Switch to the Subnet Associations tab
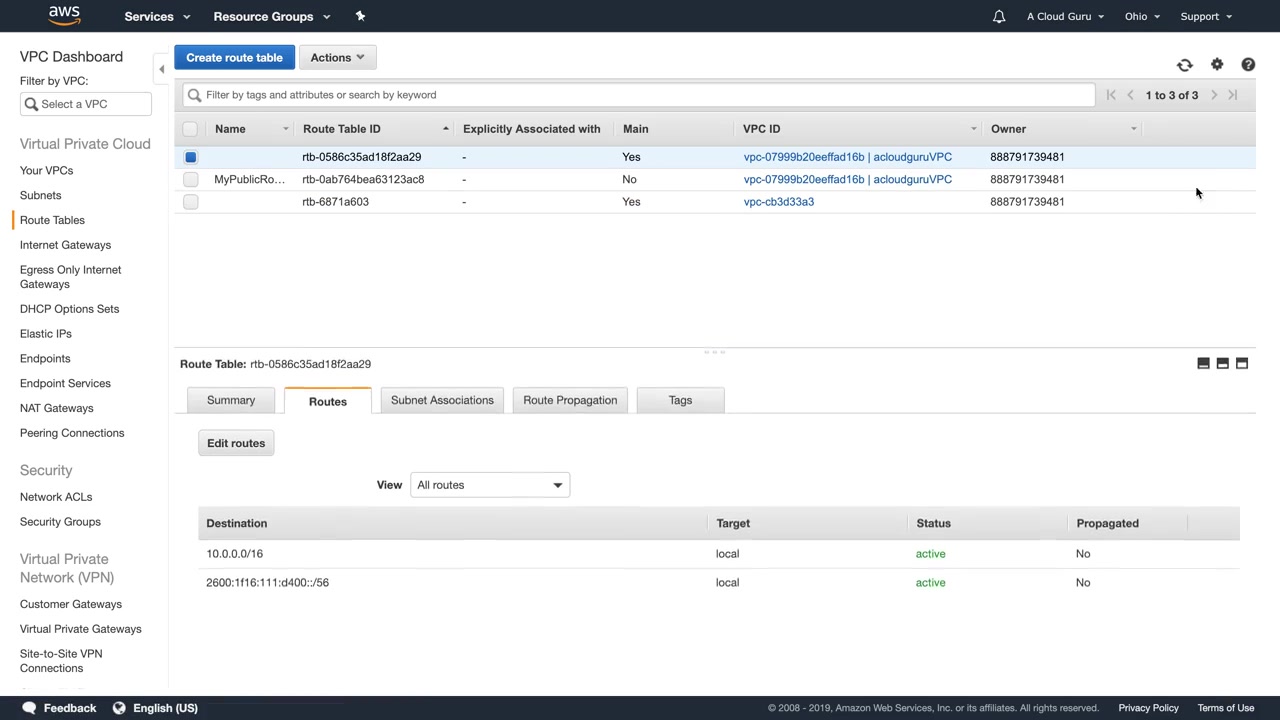 click(442, 400)
